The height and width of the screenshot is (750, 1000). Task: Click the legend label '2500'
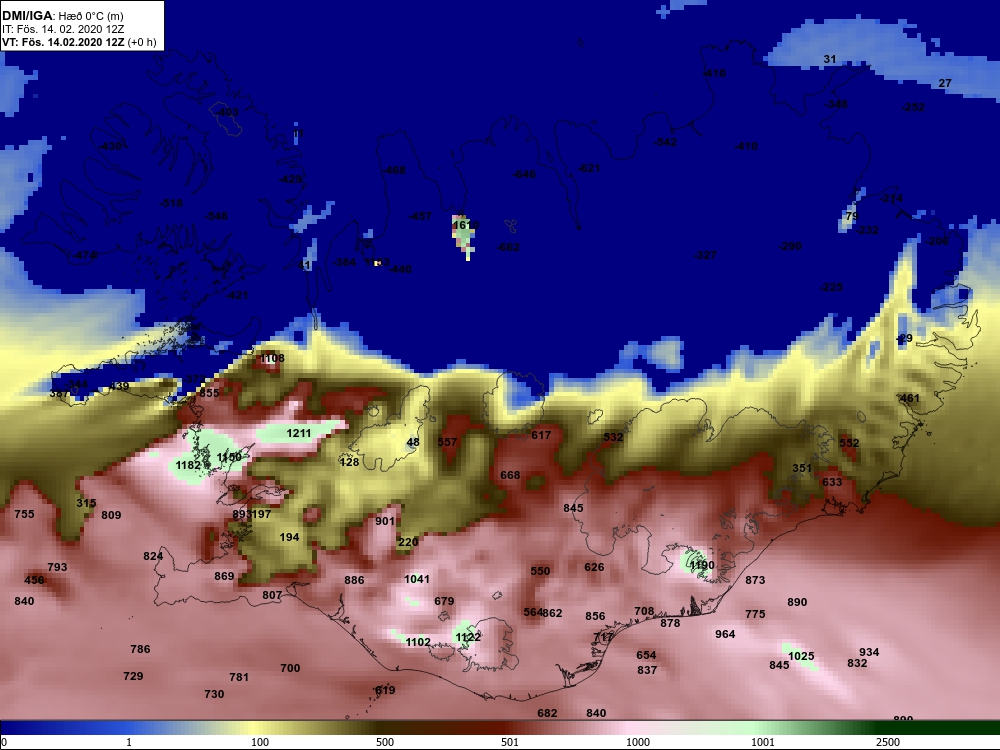888,742
